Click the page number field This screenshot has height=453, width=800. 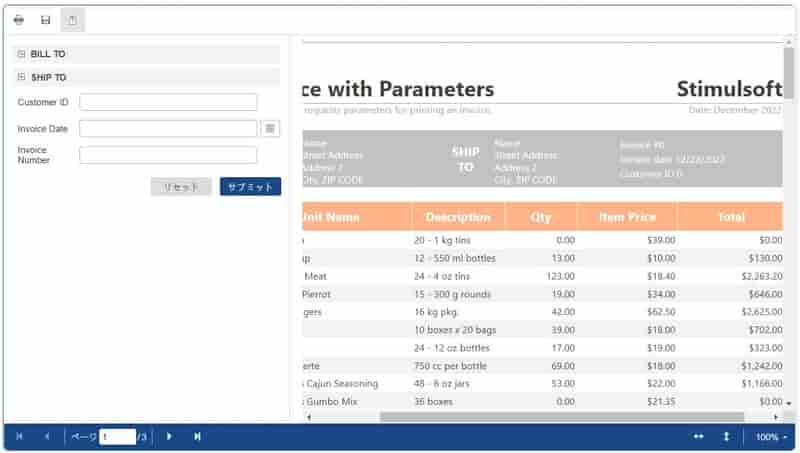pos(118,437)
